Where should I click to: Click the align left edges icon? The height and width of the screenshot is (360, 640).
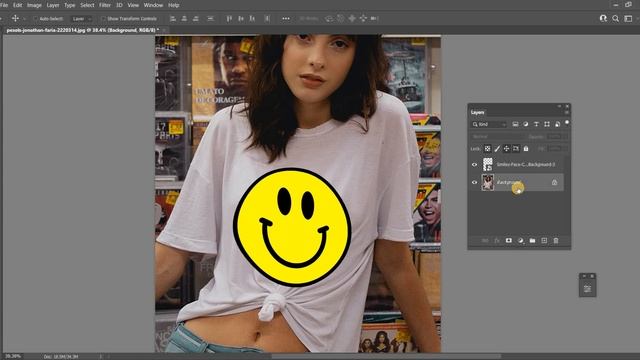tap(173, 18)
